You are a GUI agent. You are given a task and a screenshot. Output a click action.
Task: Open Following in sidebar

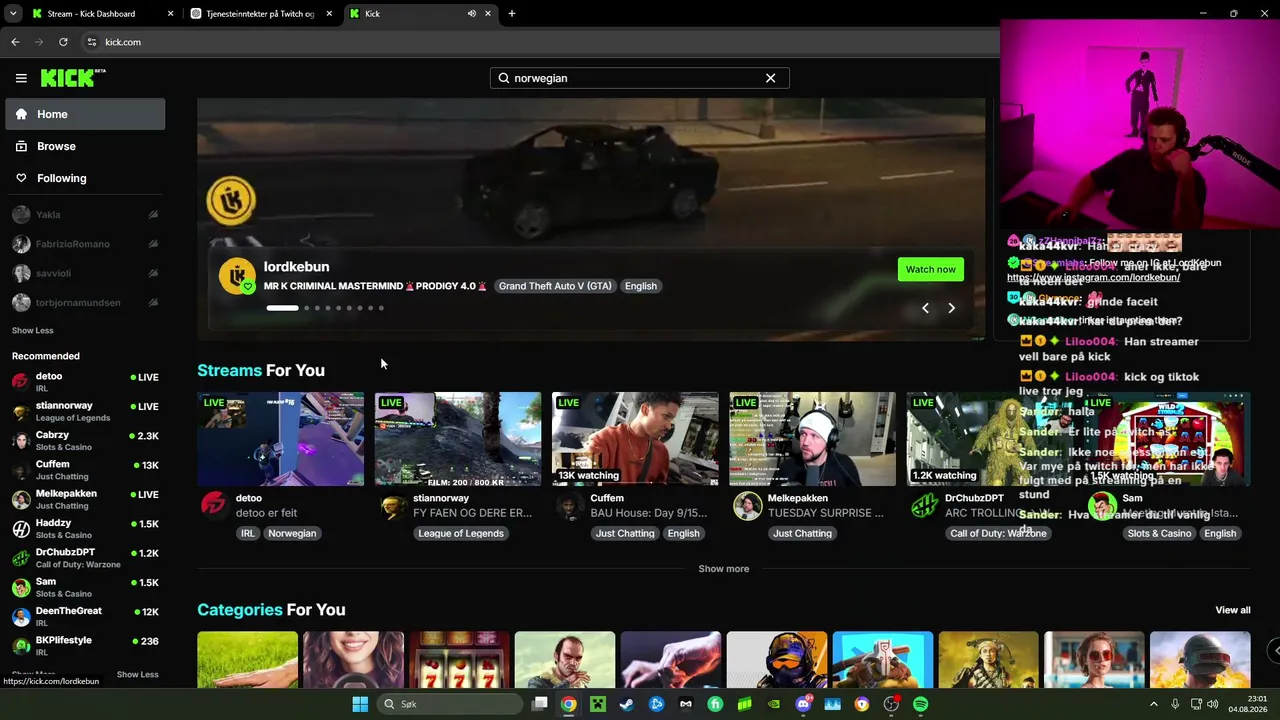click(85, 178)
